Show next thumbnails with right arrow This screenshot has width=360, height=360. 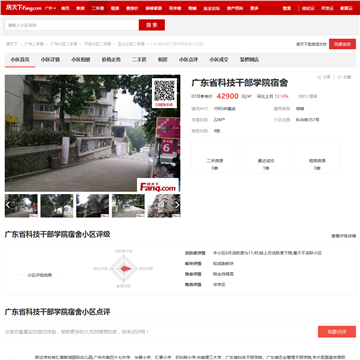click(177, 205)
